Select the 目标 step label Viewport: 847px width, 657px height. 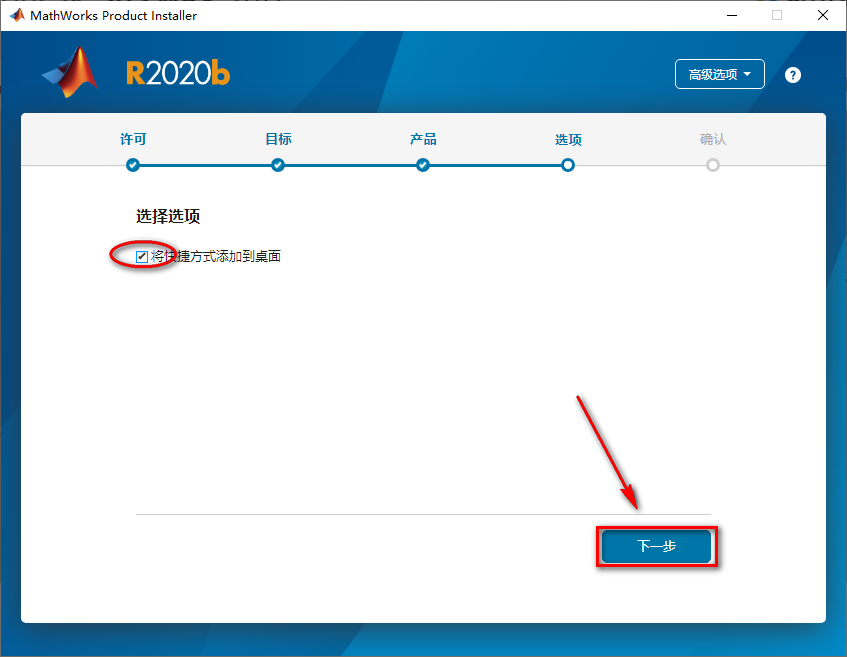[278, 140]
